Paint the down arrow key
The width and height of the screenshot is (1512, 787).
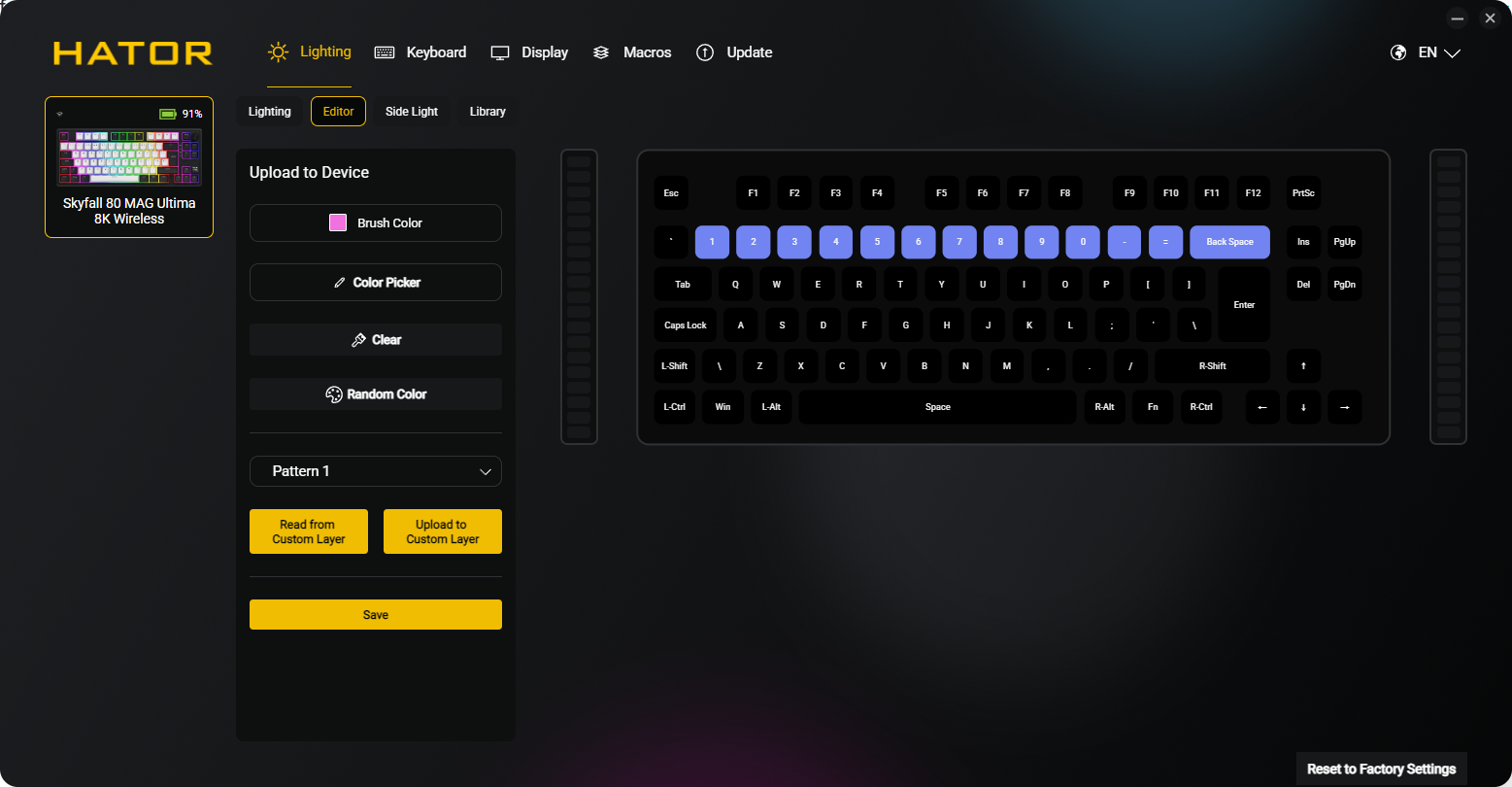coord(1303,407)
